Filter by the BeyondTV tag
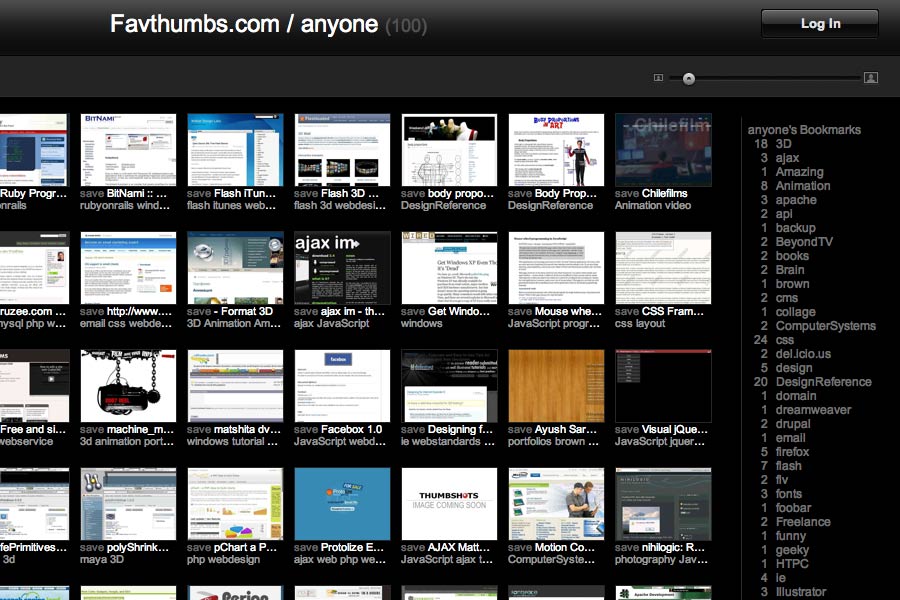 (804, 242)
